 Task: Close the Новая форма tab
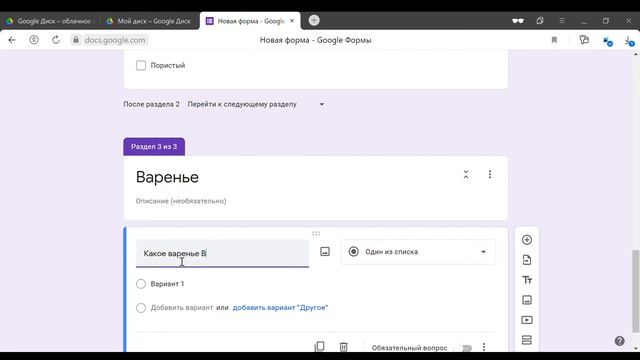click(x=292, y=21)
